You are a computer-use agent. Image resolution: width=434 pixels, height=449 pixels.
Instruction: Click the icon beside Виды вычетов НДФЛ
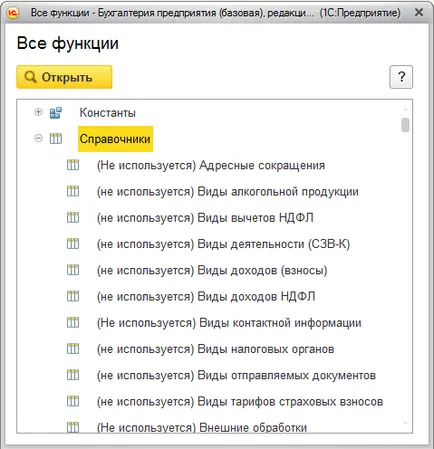[73, 217]
